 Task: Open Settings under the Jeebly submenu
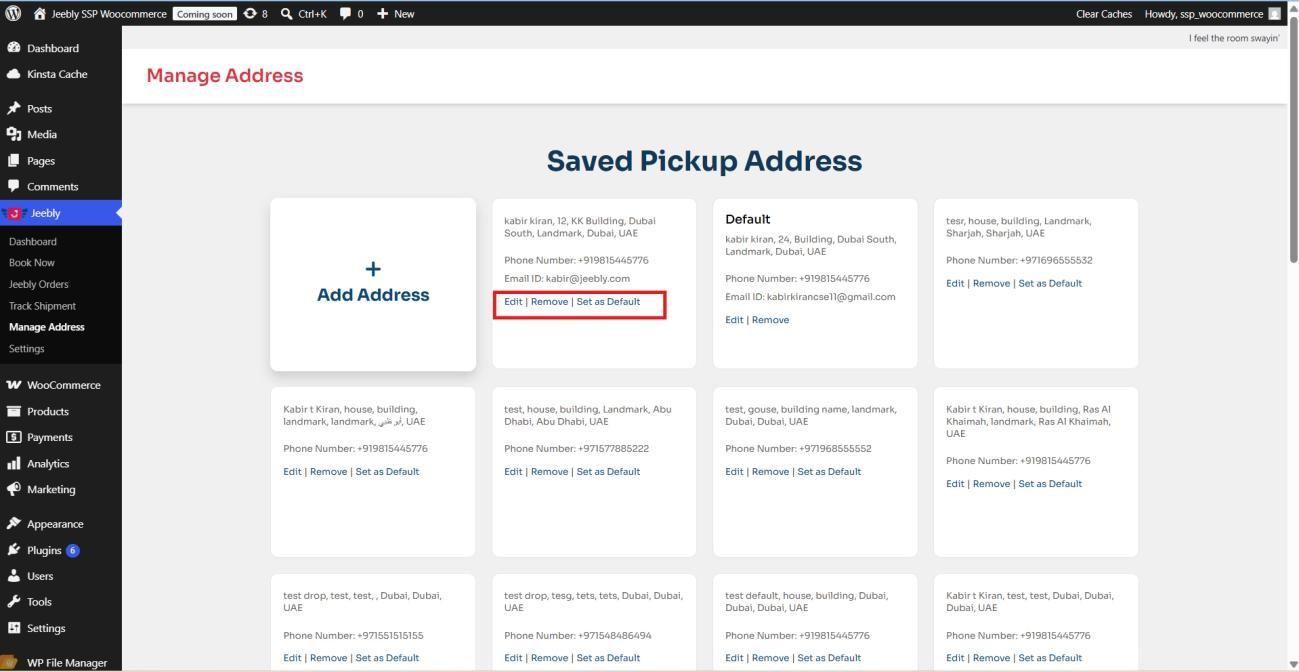(27, 349)
